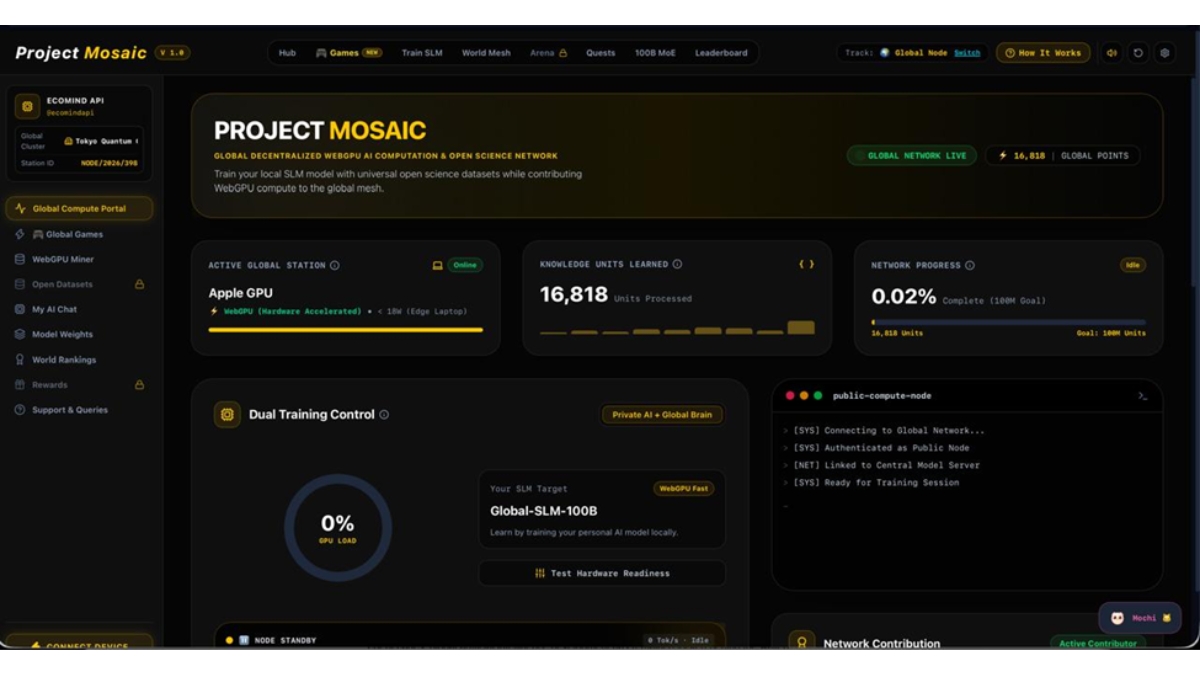Open World Rankings in the sidebar
This screenshot has width=1200, height=675.
pyautogui.click(x=79, y=359)
